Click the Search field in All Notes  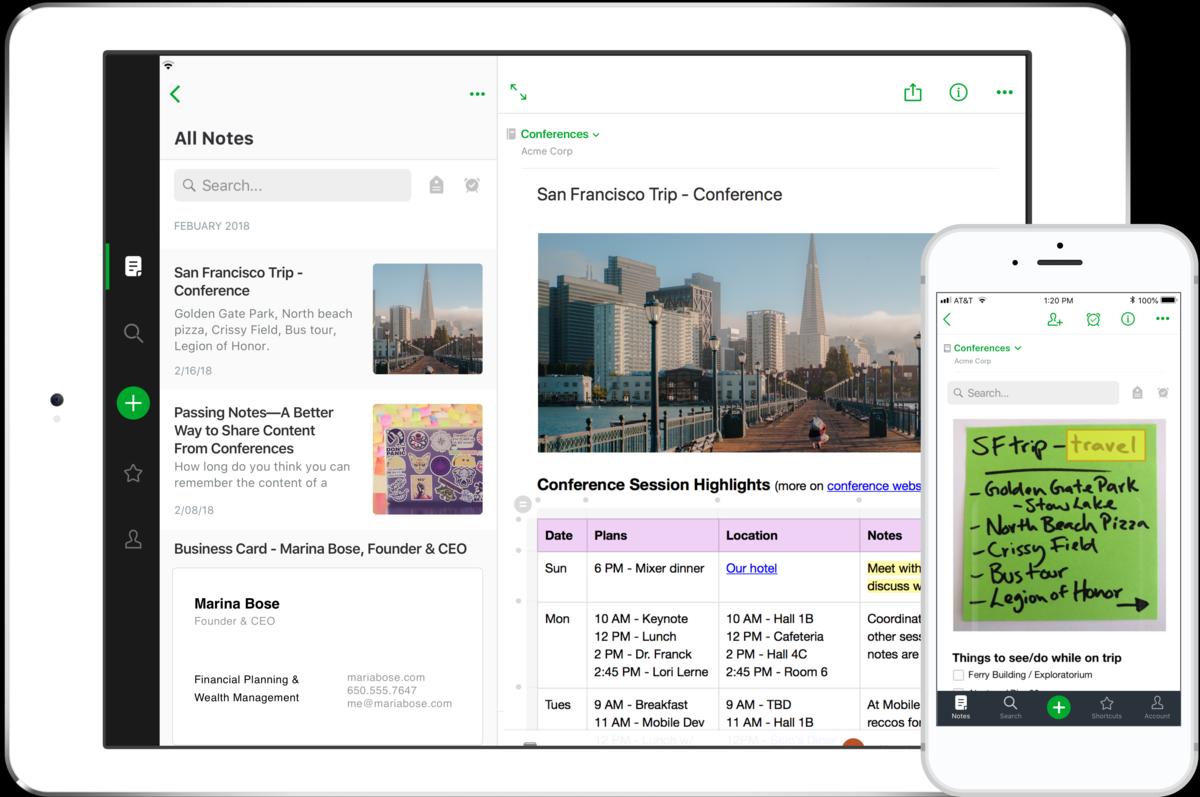pyautogui.click(x=292, y=185)
